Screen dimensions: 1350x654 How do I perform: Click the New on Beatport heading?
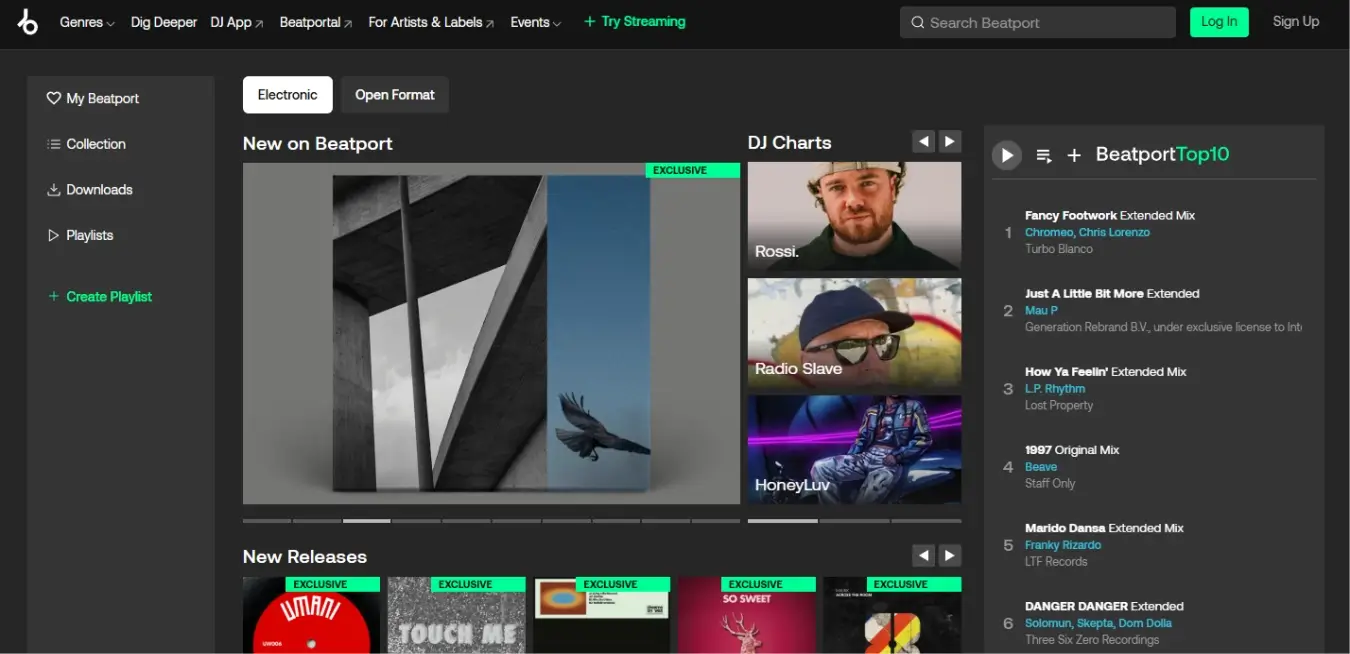tap(318, 143)
